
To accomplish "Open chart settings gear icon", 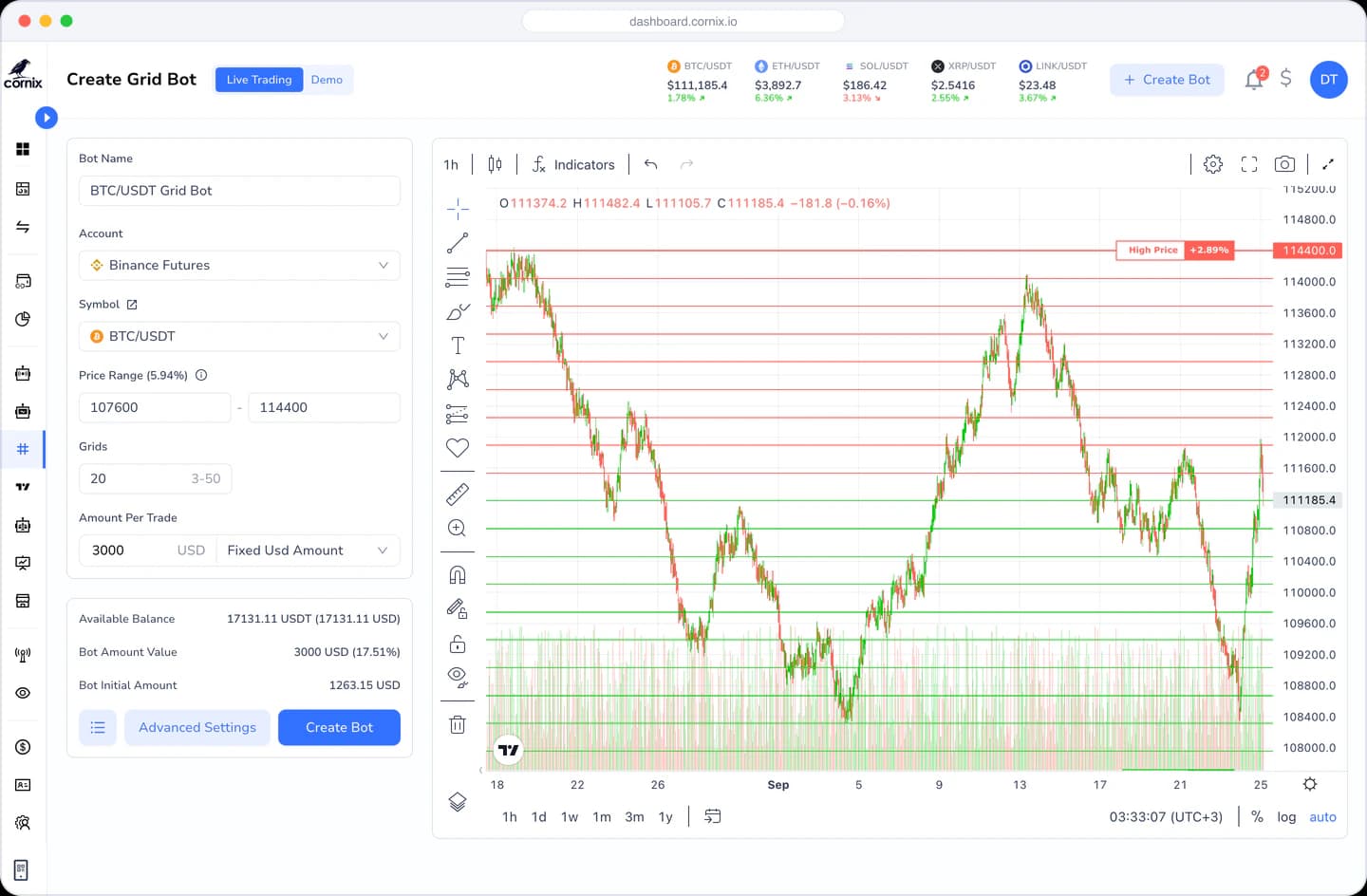I will pyautogui.click(x=1213, y=164).
